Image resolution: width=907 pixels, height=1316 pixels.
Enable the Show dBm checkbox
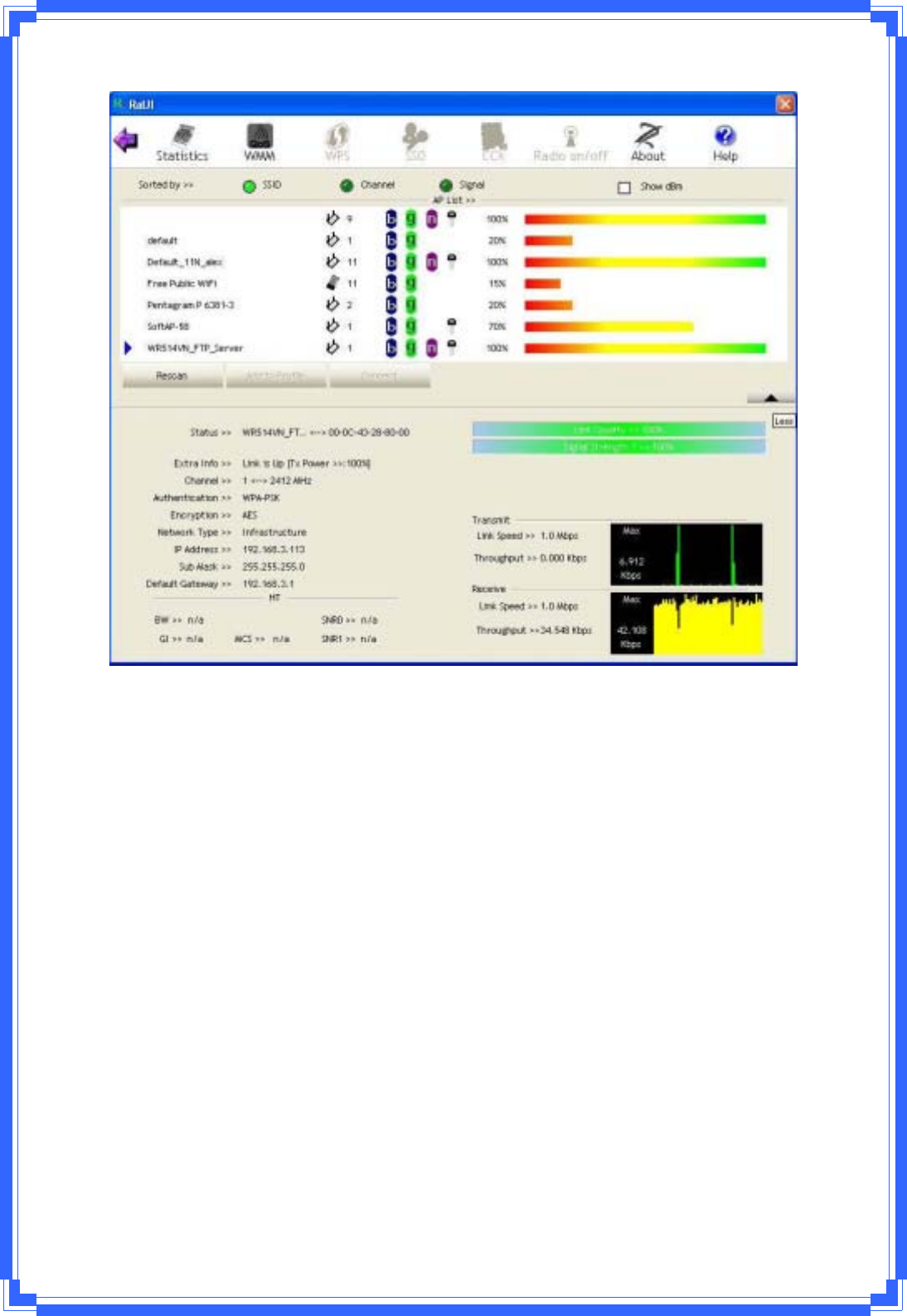[624, 187]
